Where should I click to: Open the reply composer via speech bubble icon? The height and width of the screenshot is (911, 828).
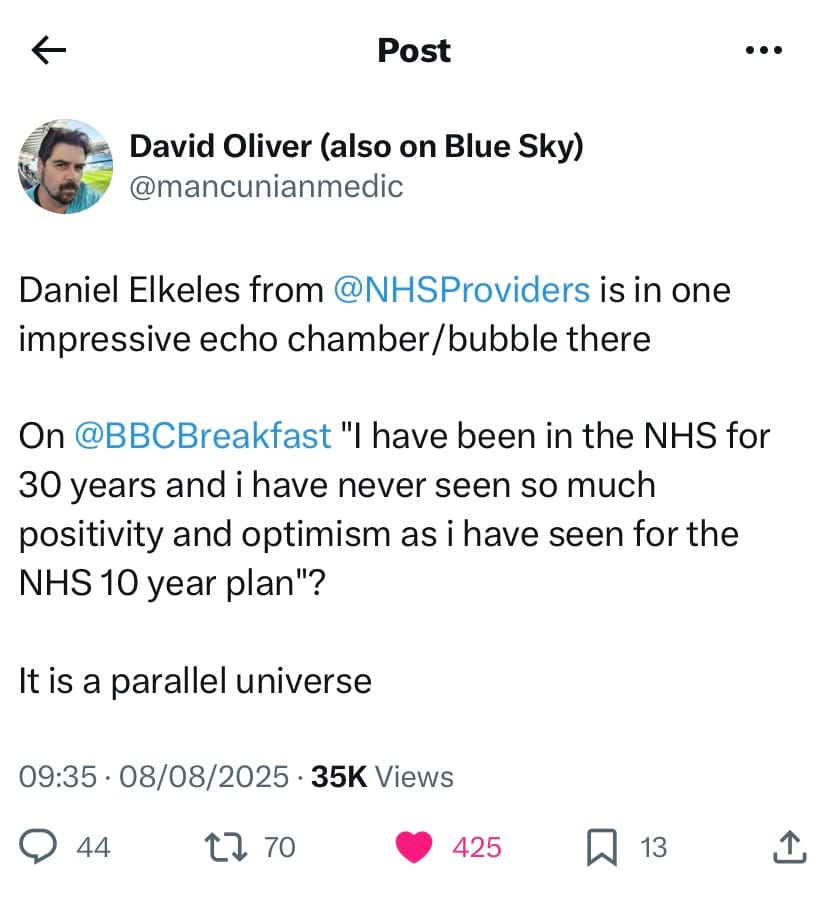click(x=40, y=847)
